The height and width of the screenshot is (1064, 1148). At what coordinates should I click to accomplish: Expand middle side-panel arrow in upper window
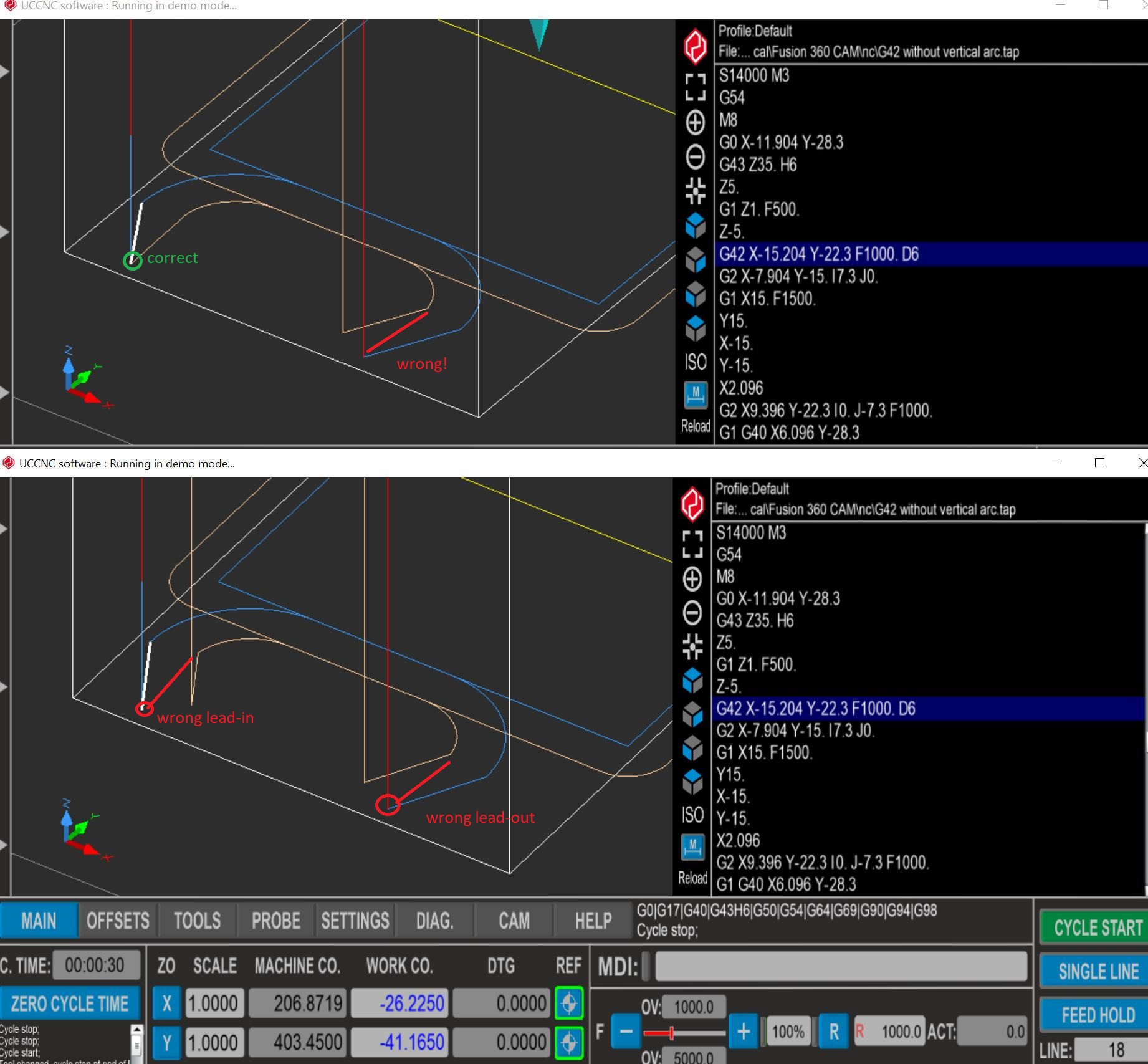tap(4, 232)
